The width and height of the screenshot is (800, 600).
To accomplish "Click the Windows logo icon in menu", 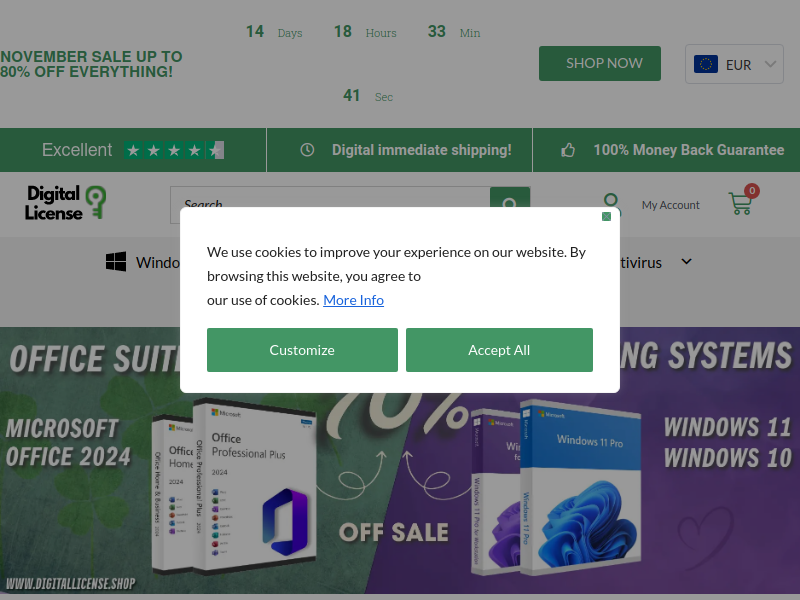I will click(116, 262).
